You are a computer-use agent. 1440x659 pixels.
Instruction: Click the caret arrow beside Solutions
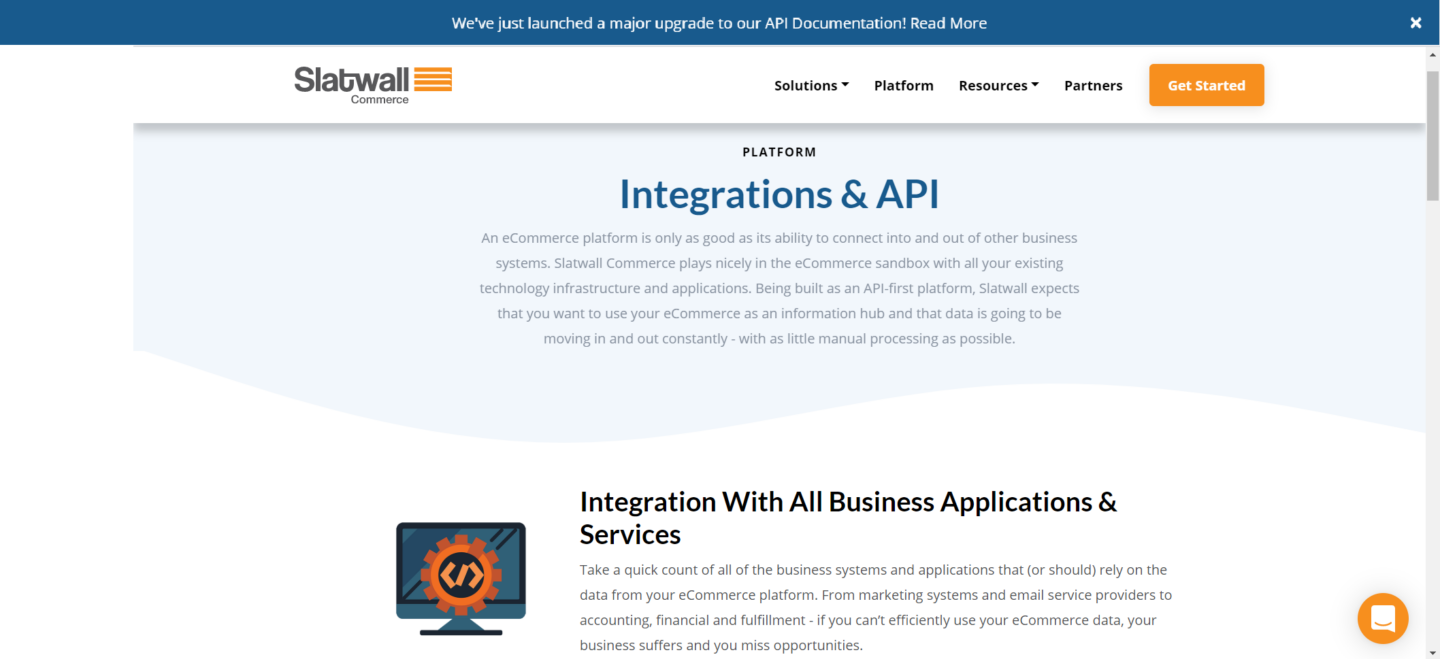845,85
